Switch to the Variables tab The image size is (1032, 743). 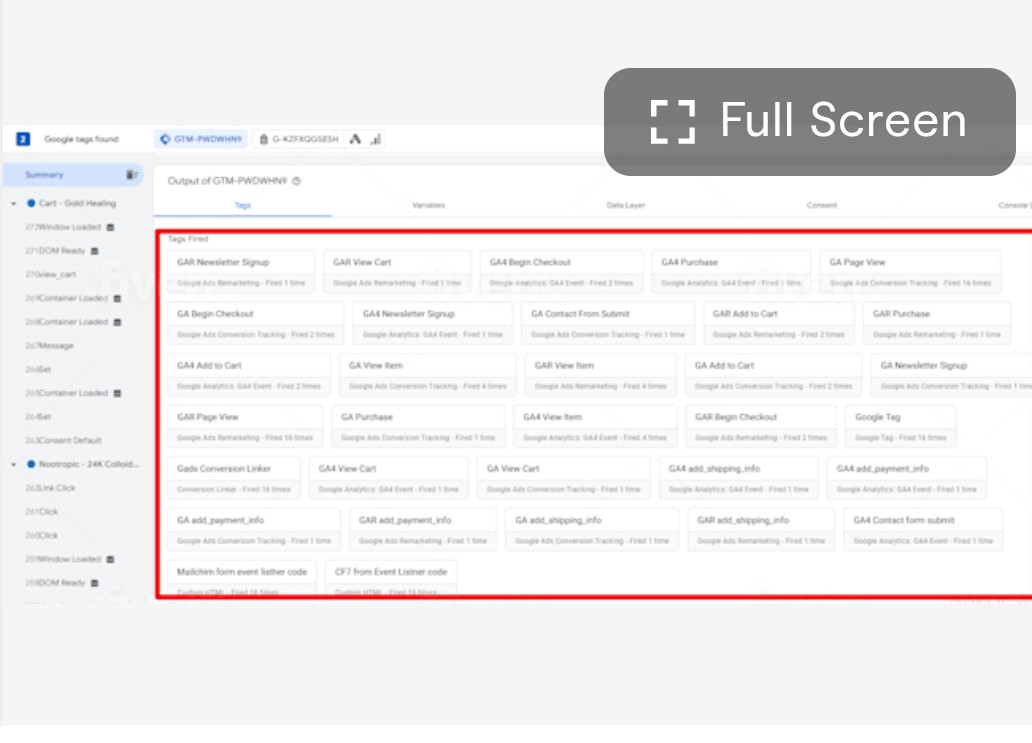[x=428, y=205]
